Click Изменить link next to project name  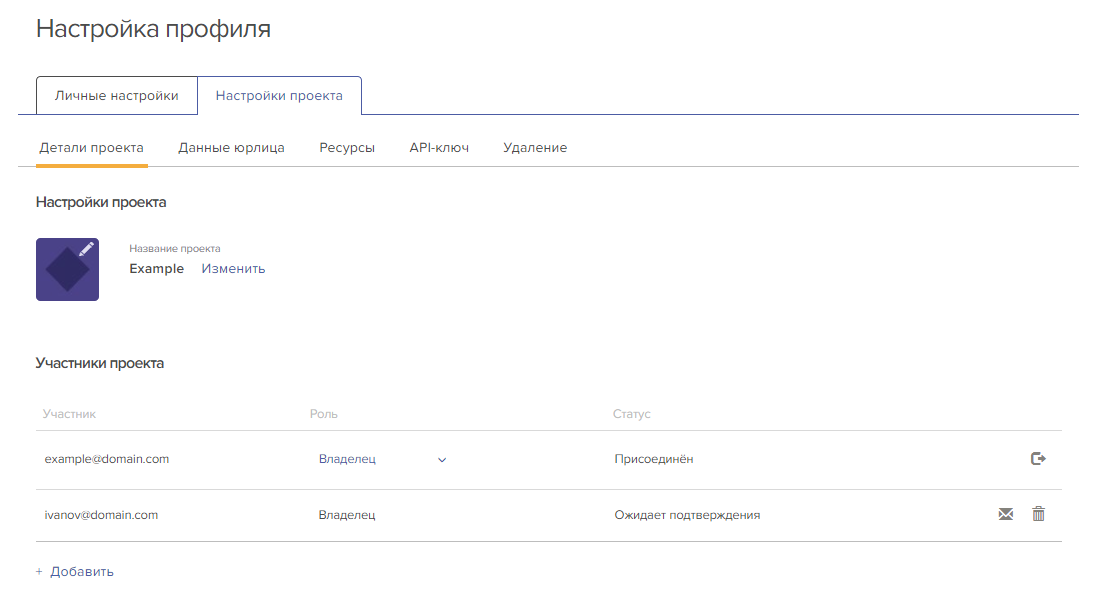pyautogui.click(x=233, y=269)
